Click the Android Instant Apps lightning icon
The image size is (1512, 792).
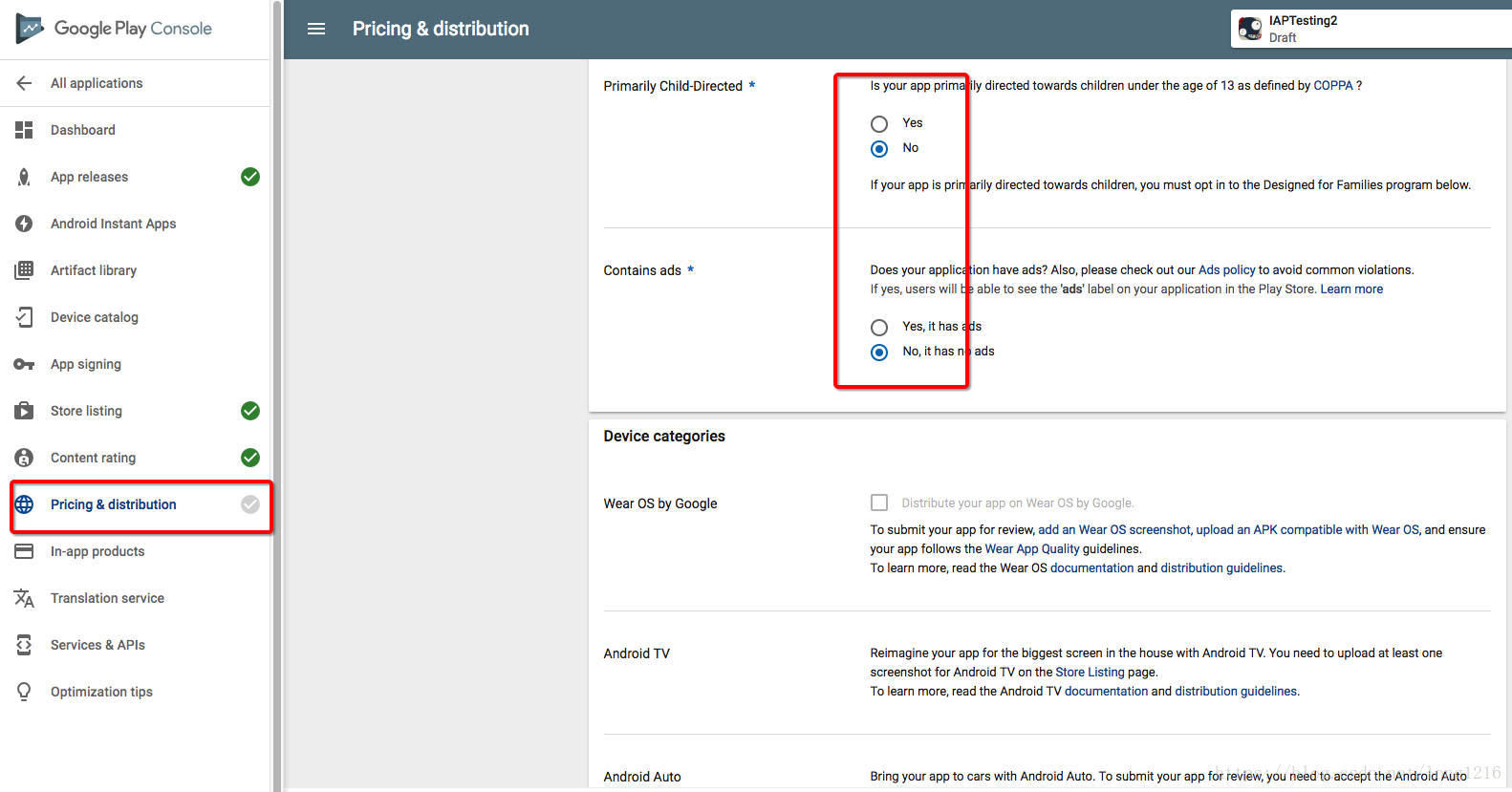coord(24,224)
